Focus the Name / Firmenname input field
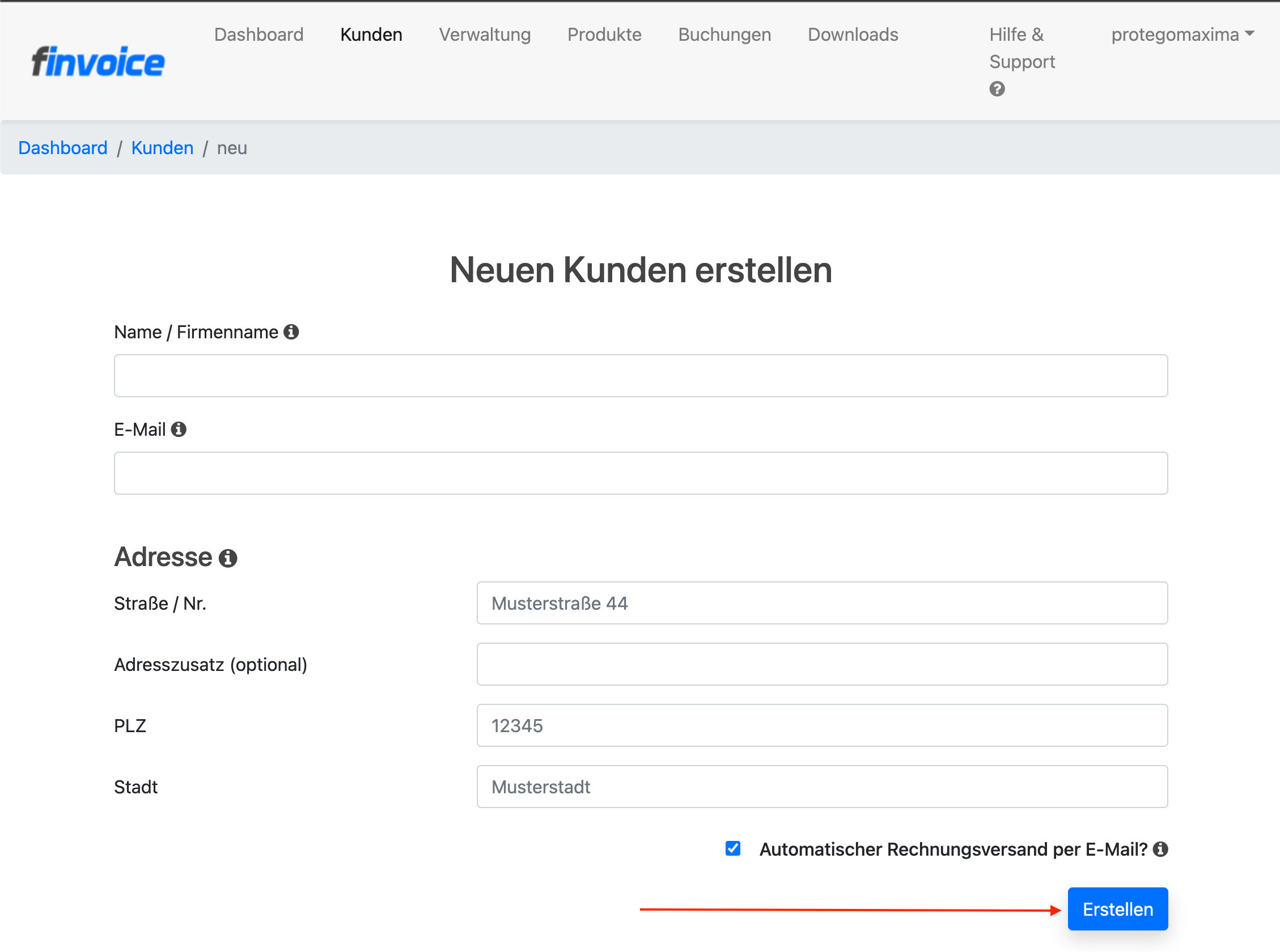Viewport: 1280px width, 952px height. tap(641, 376)
